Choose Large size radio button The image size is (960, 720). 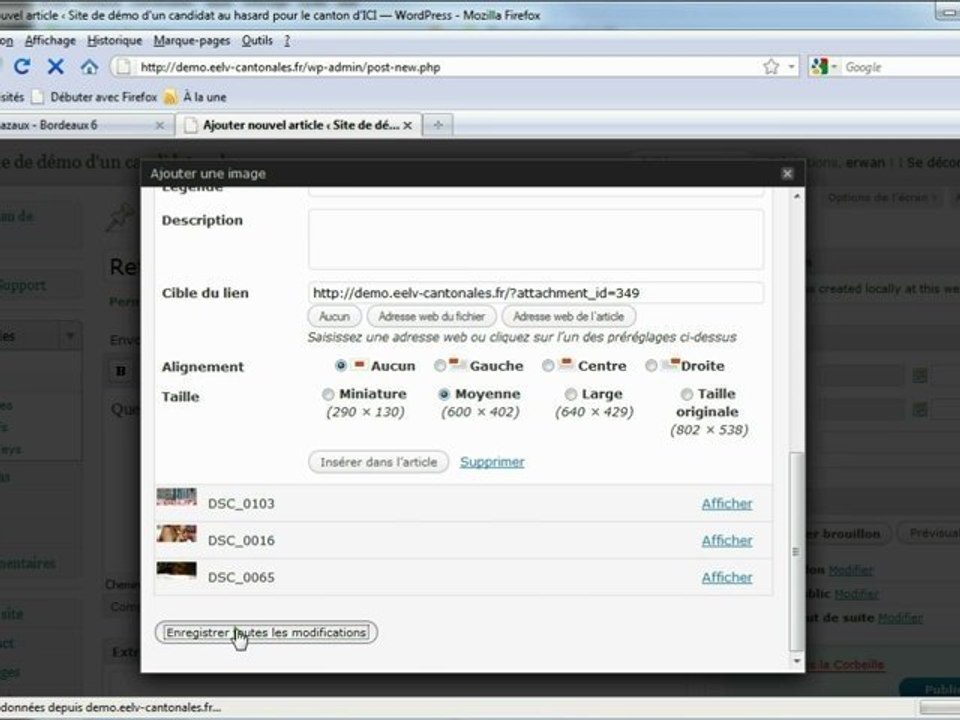click(x=571, y=394)
